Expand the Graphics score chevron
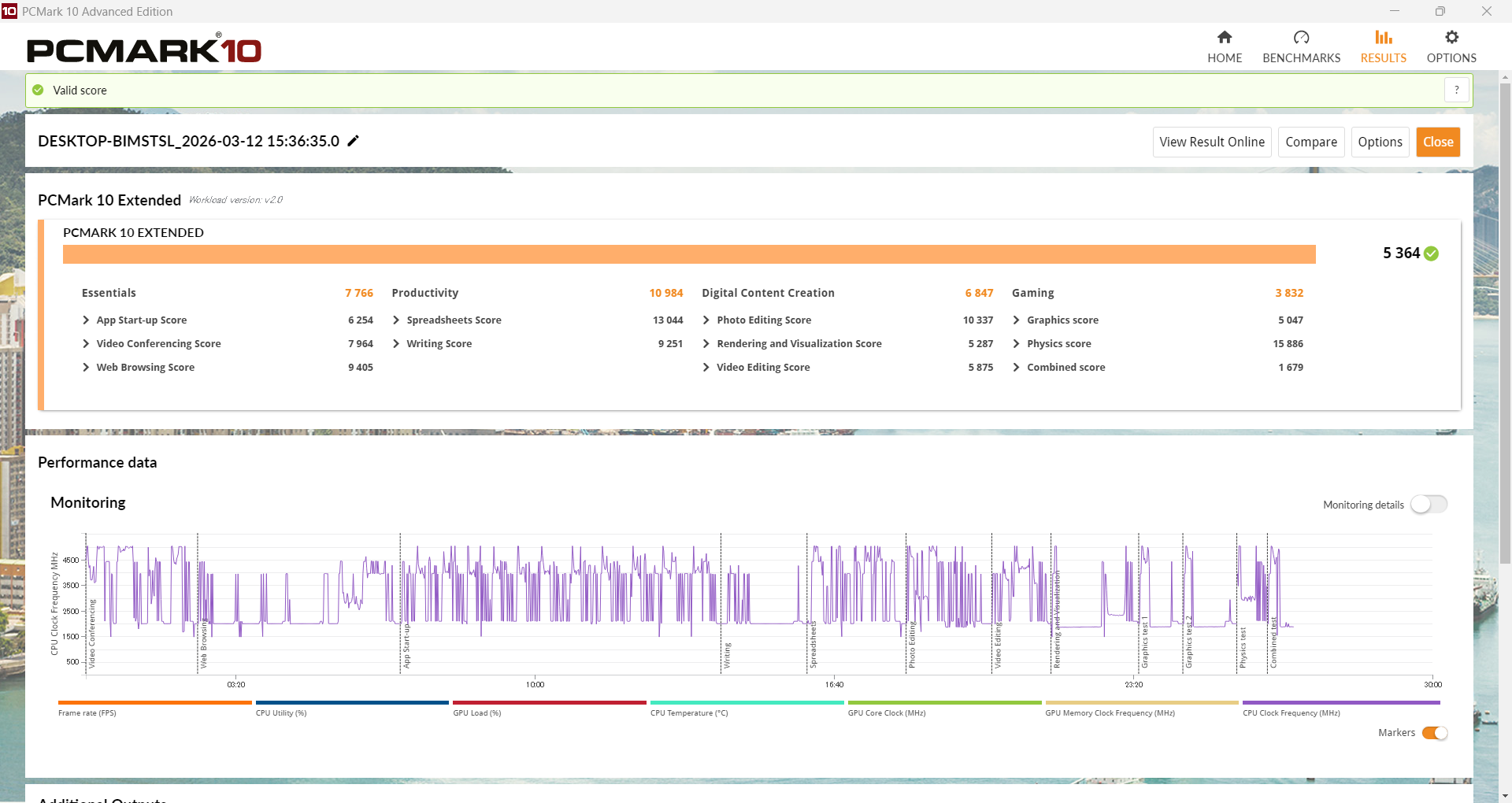Screen dimensions: 1512x803 point(1017,320)
